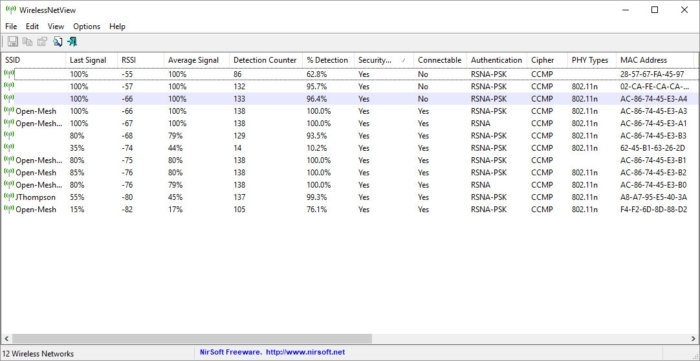The image size is (700, 361).
Task: Click the Copy Selected Items toolbar icon
Action: point(28,42)
